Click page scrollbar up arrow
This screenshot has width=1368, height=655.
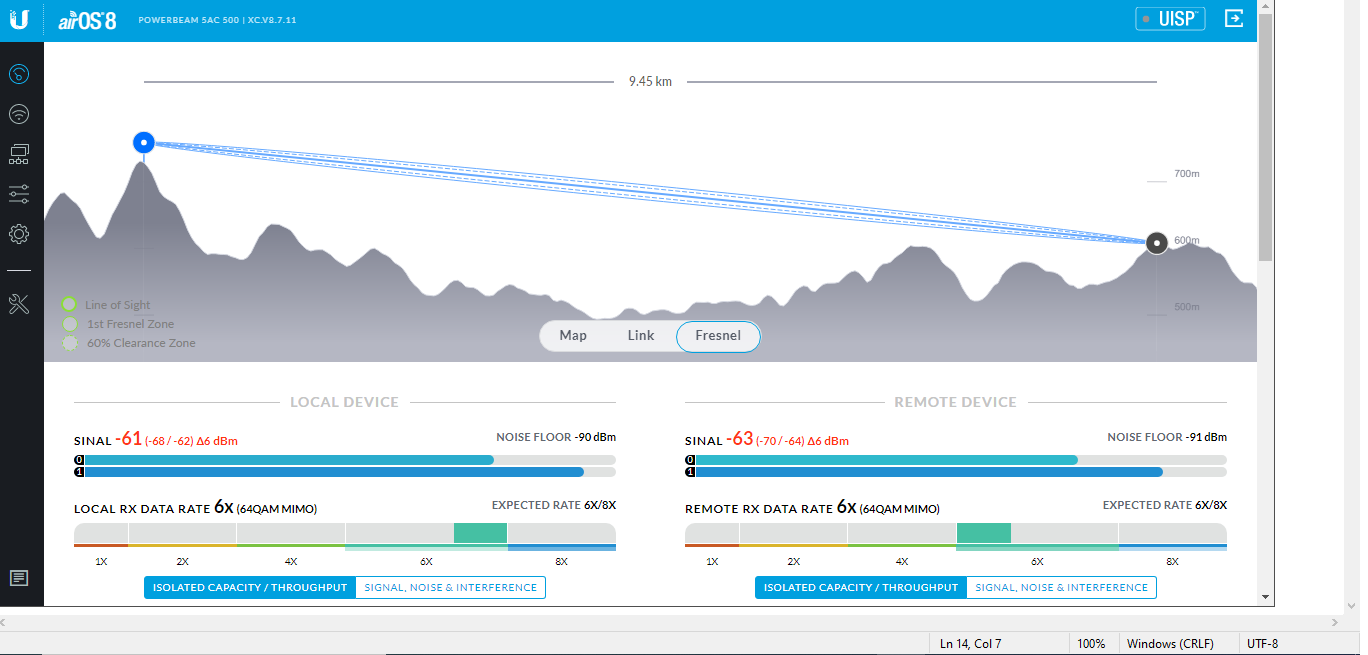pyautogui.click(x=1265, y=8)
